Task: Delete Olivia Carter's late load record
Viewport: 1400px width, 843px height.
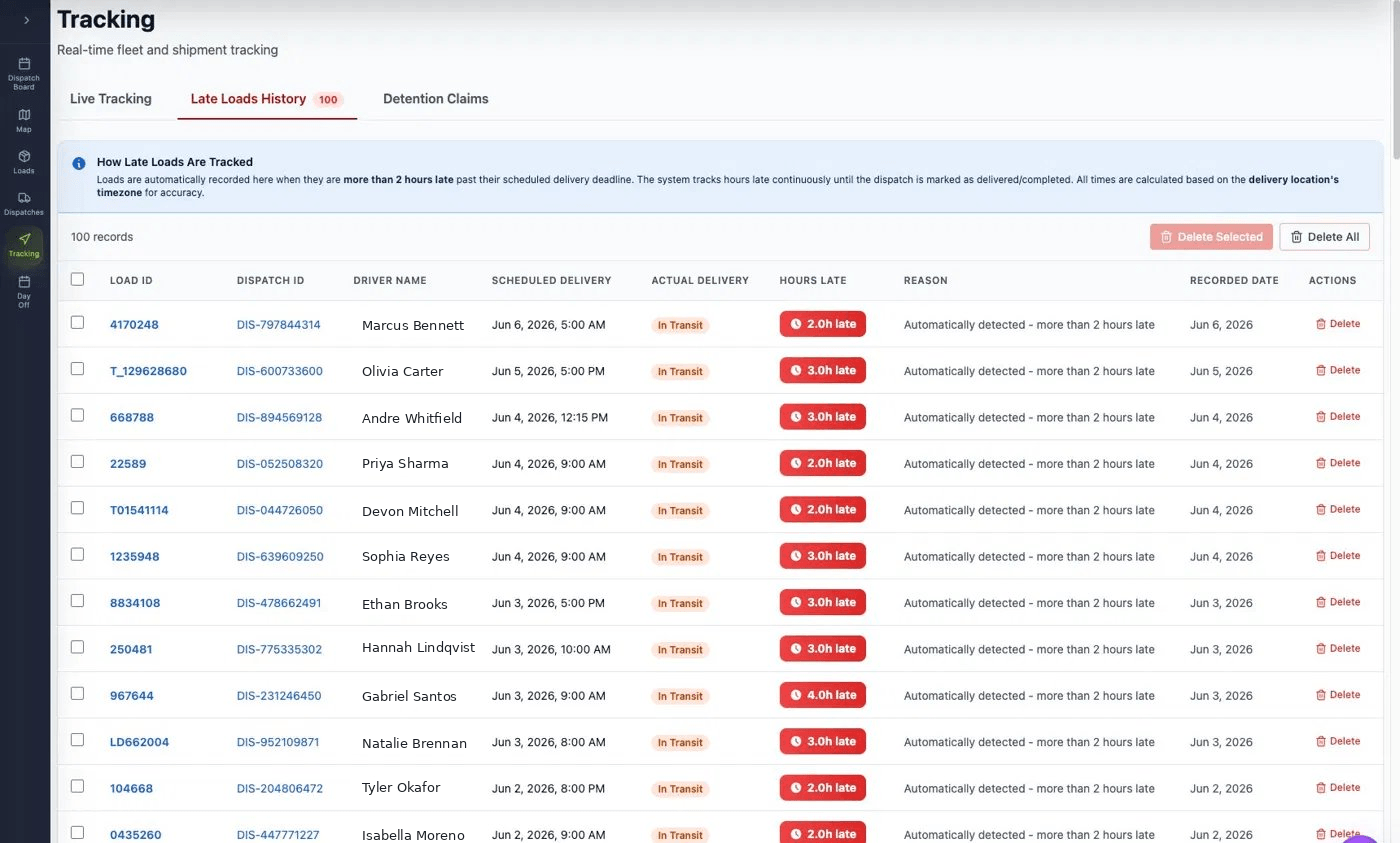Action: 1338,370
